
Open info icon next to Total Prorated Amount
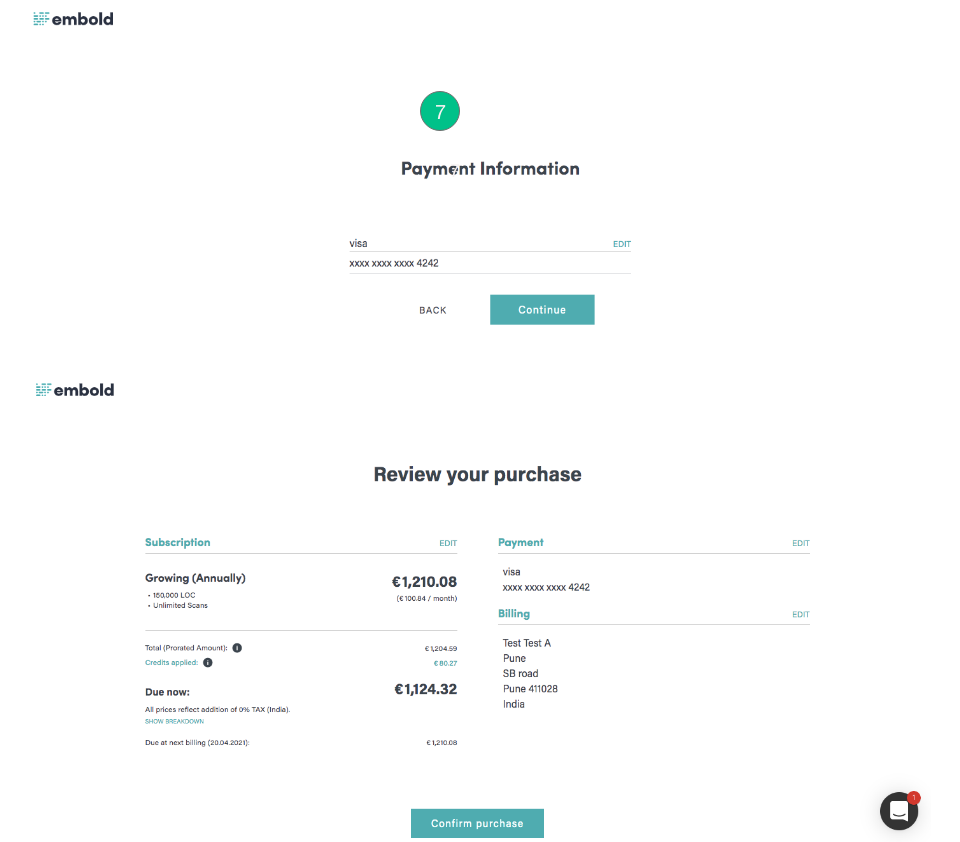click(237, 648)
